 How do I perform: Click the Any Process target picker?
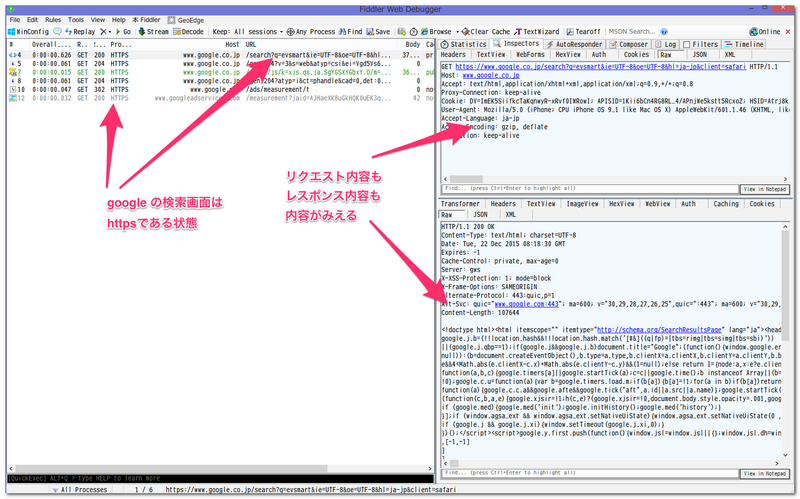coord(311,32)
